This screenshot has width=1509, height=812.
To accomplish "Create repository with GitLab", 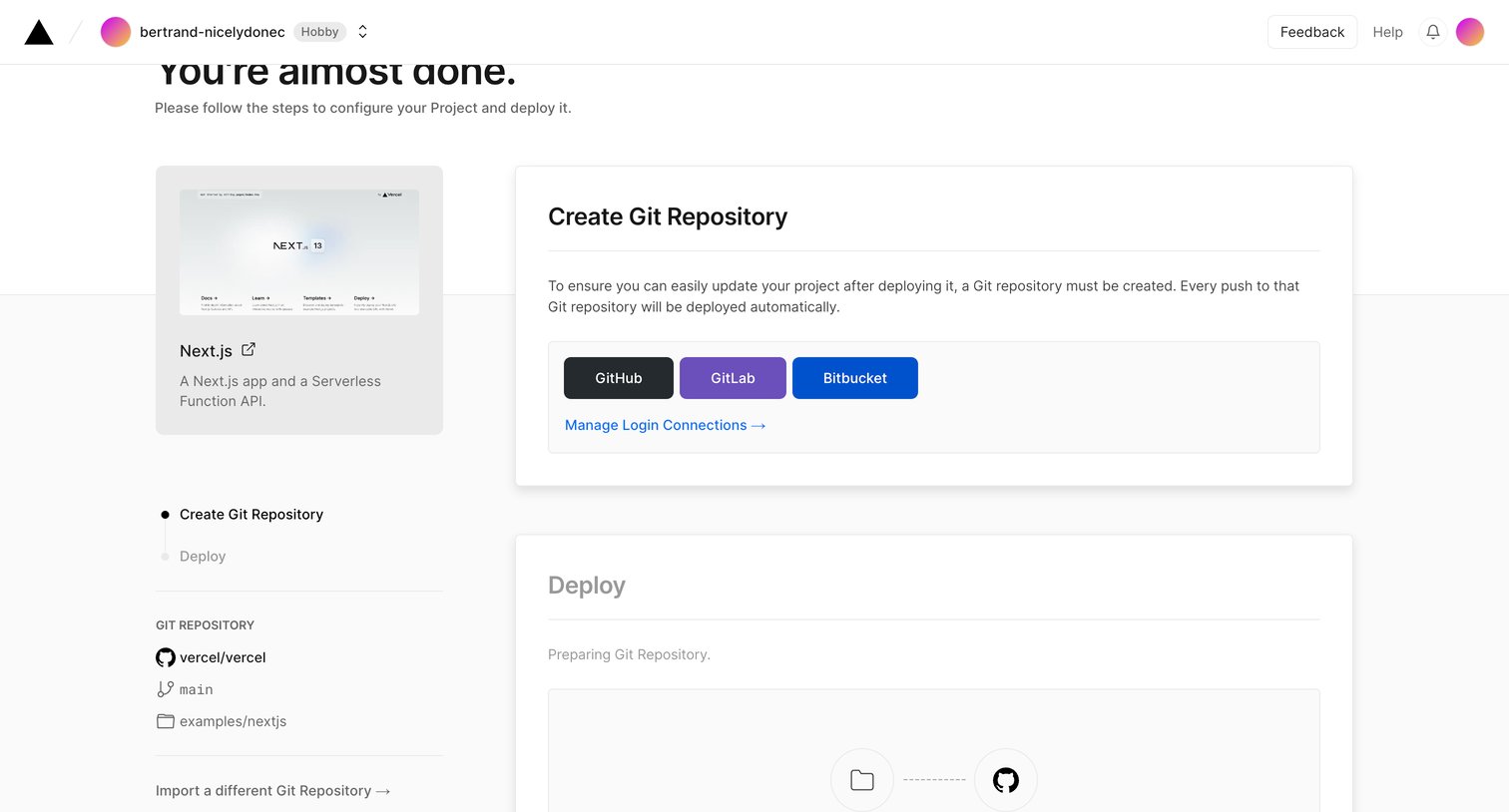I will [x=733, y=378].
